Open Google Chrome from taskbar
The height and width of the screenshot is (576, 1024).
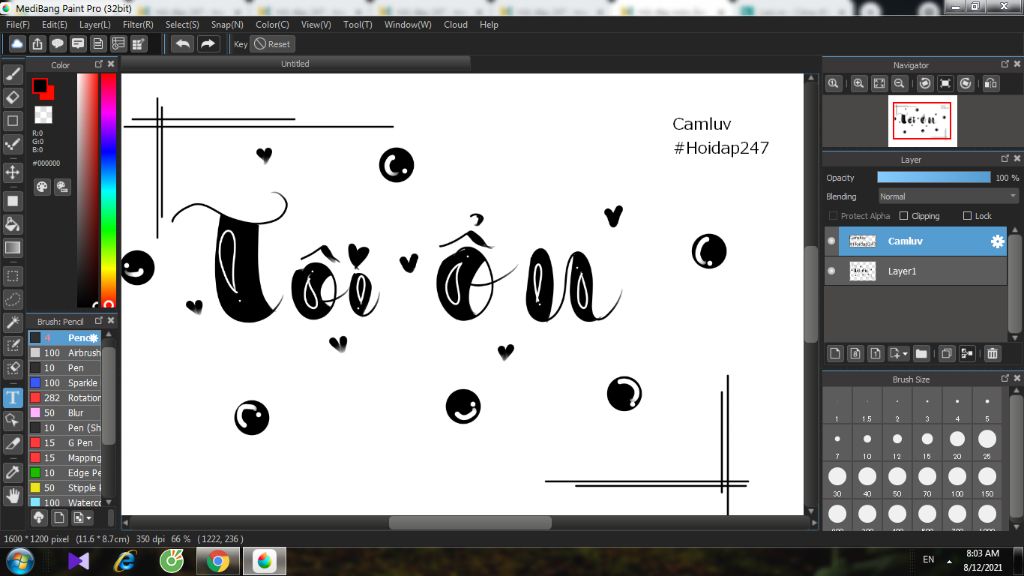click(x=217, y=562)
